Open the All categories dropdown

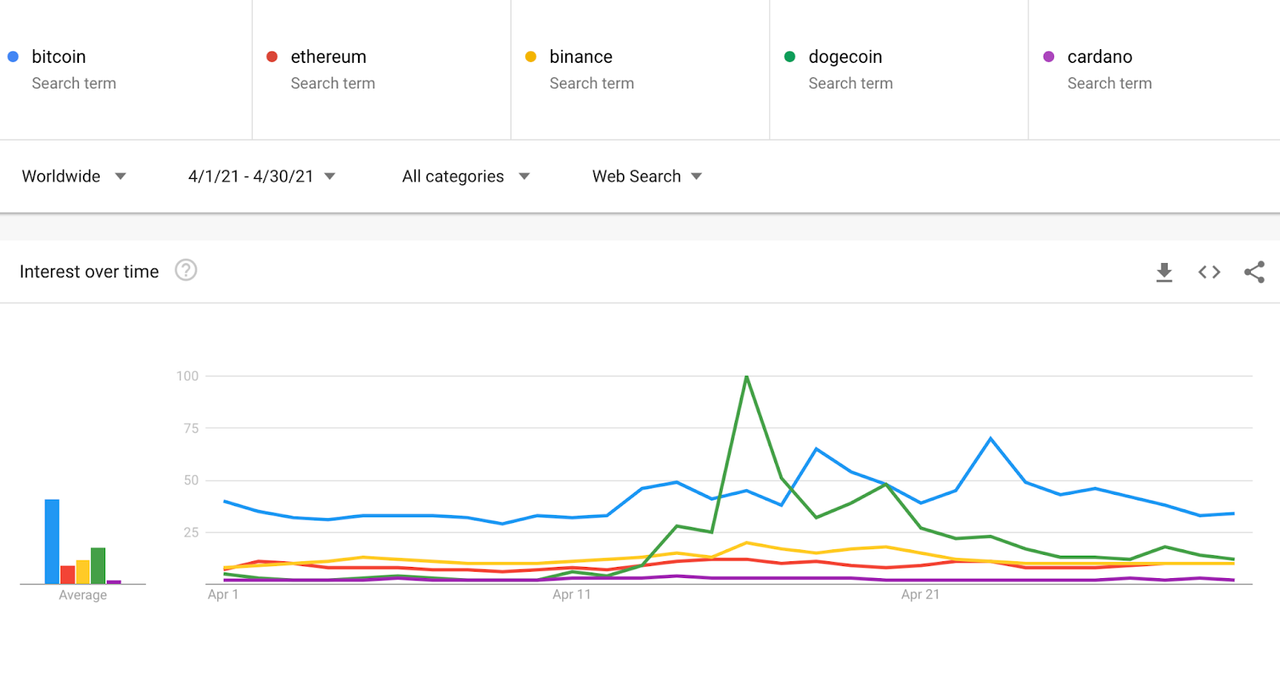[x=466, y=176]
